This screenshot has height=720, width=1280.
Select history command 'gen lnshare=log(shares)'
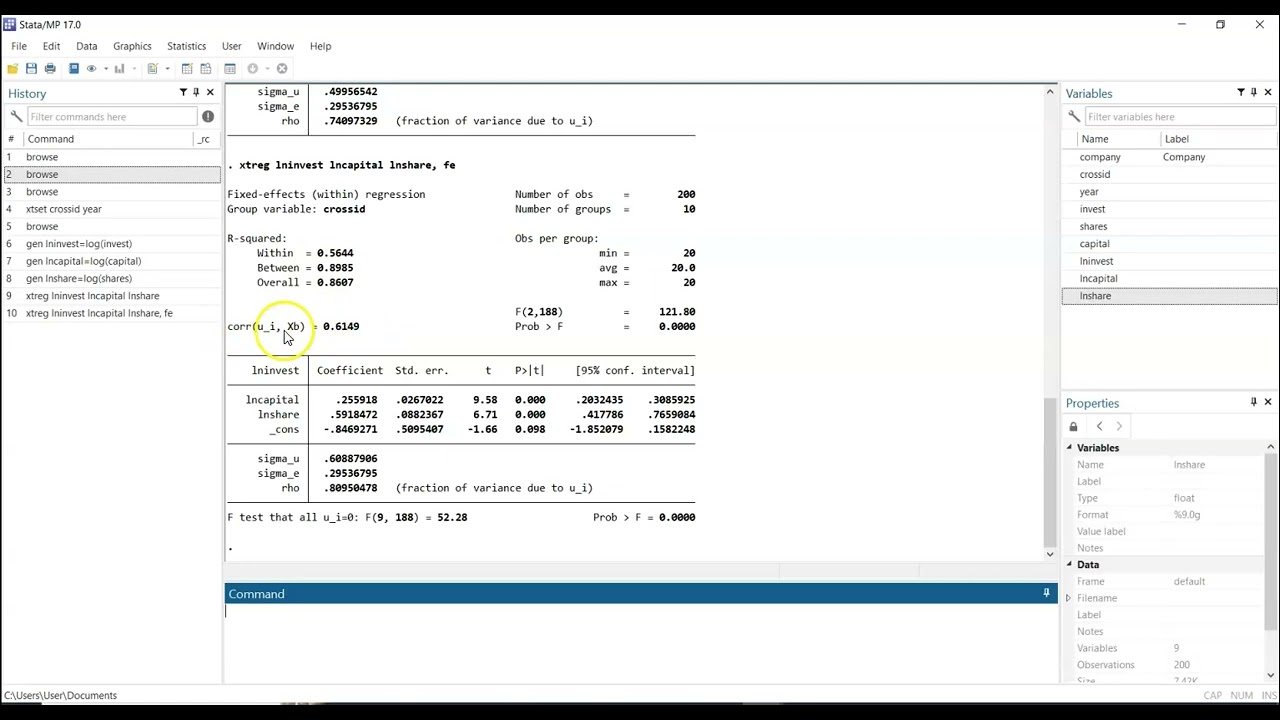(x=111, y=278)
